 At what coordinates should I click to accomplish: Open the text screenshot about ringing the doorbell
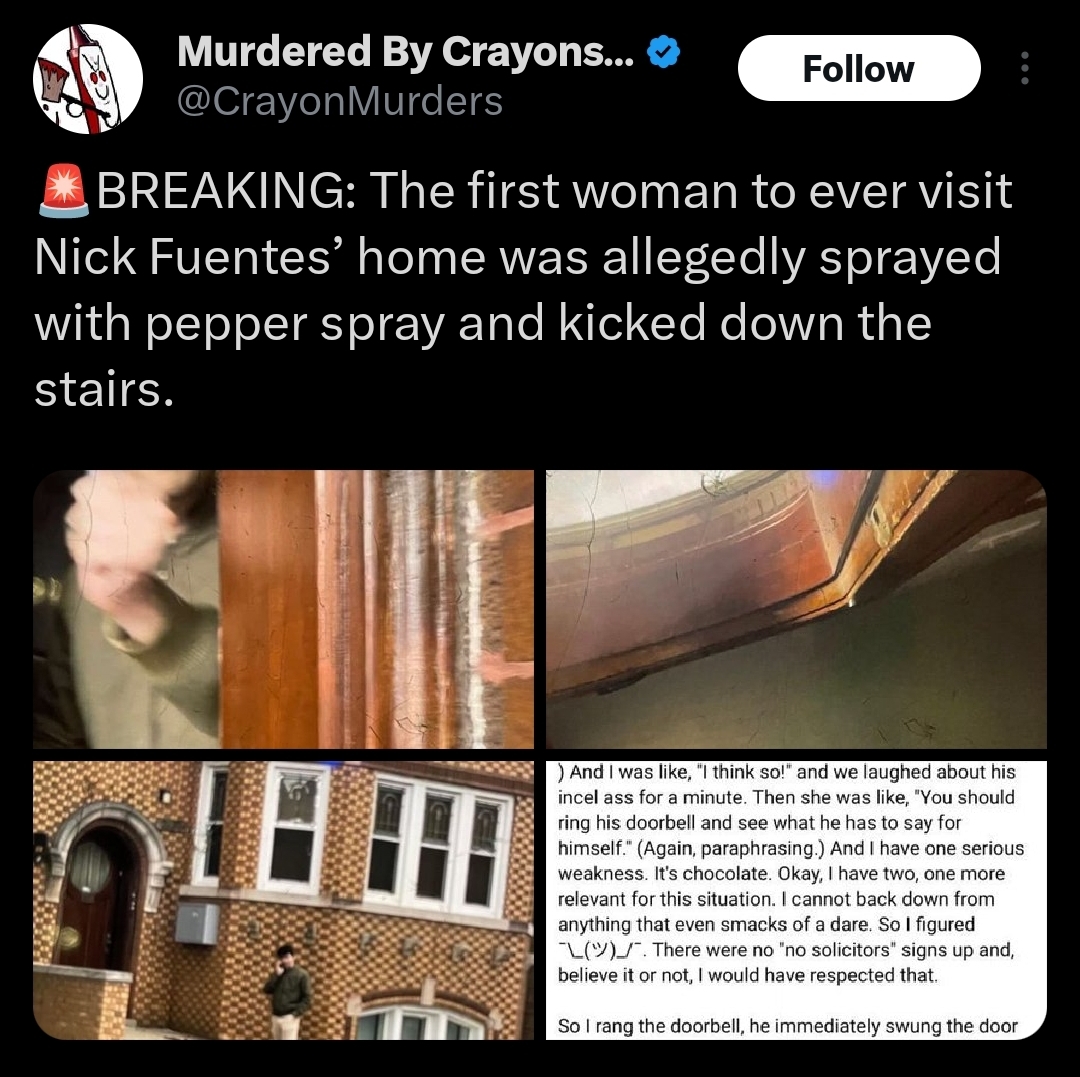(796, 900)
